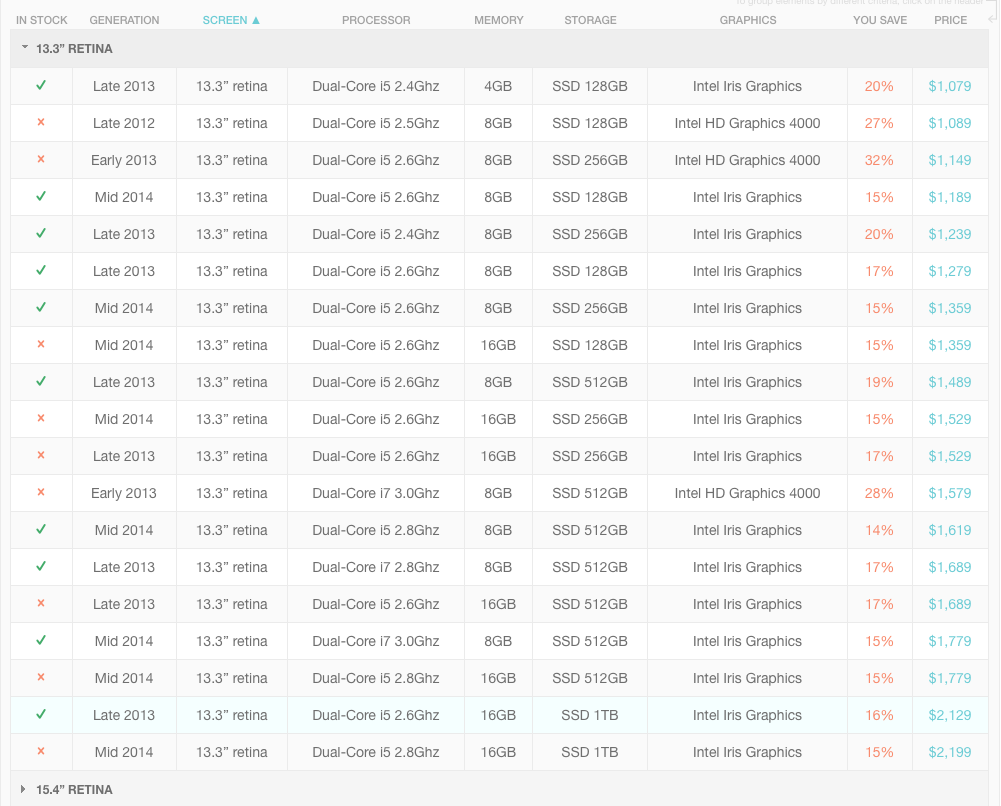Click SSD 1TB in the $2,129 row
Viewport: 1001px width, 806px height.
[x=590, y=715]
